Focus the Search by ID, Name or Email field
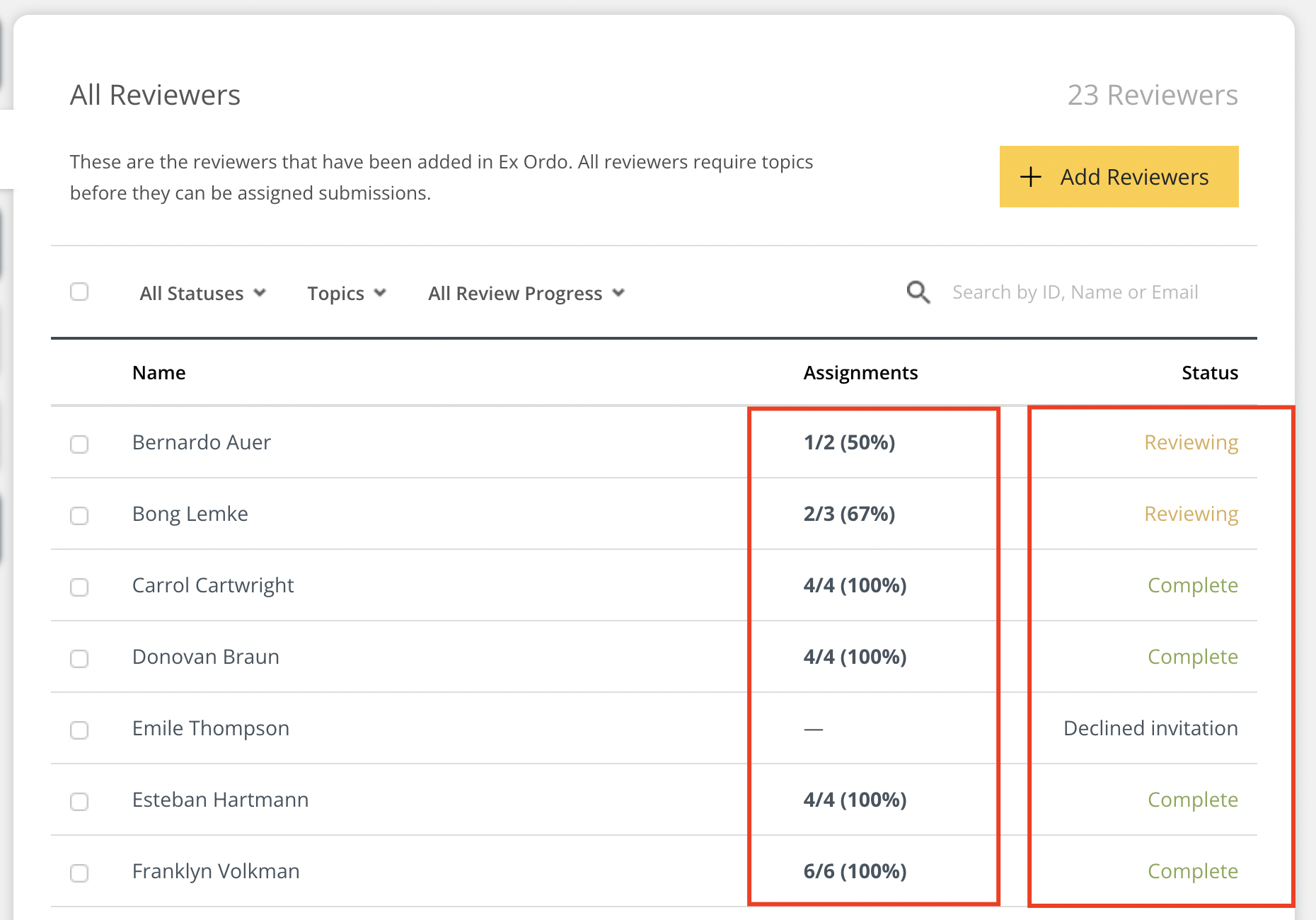This screenshot has width=1316, height=920. (1074, 292)
